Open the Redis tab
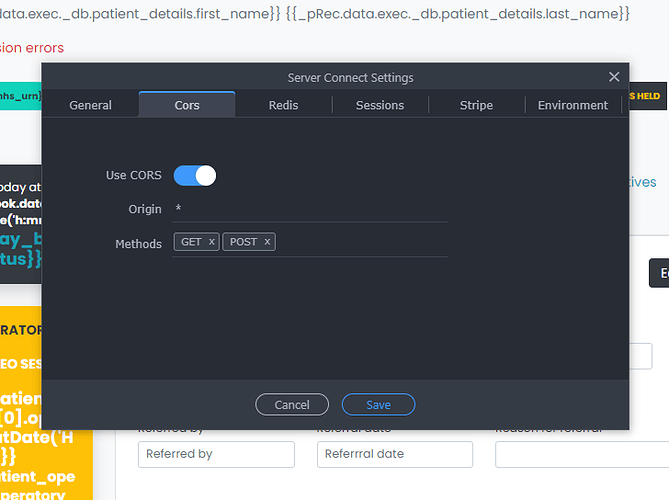The image size is (669, 500). click(x=283, y=105)
